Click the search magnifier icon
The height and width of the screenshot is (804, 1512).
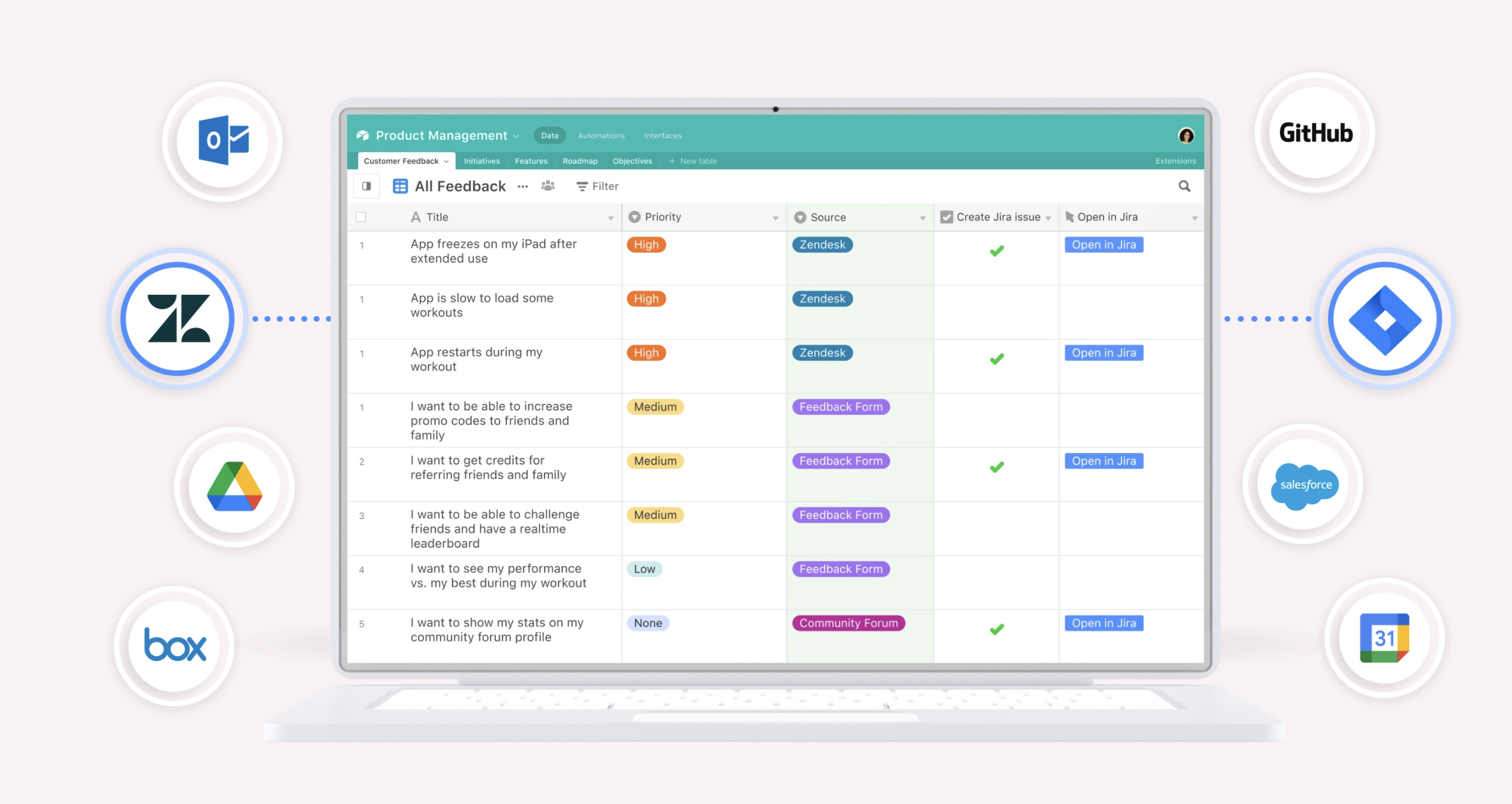pyautogui.click(x=1184, y=186)
